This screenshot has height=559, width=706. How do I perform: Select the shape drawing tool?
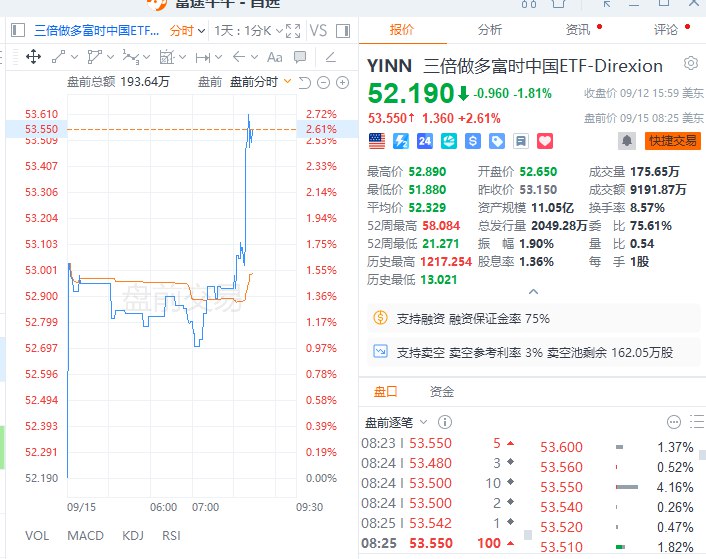[95, 57]
